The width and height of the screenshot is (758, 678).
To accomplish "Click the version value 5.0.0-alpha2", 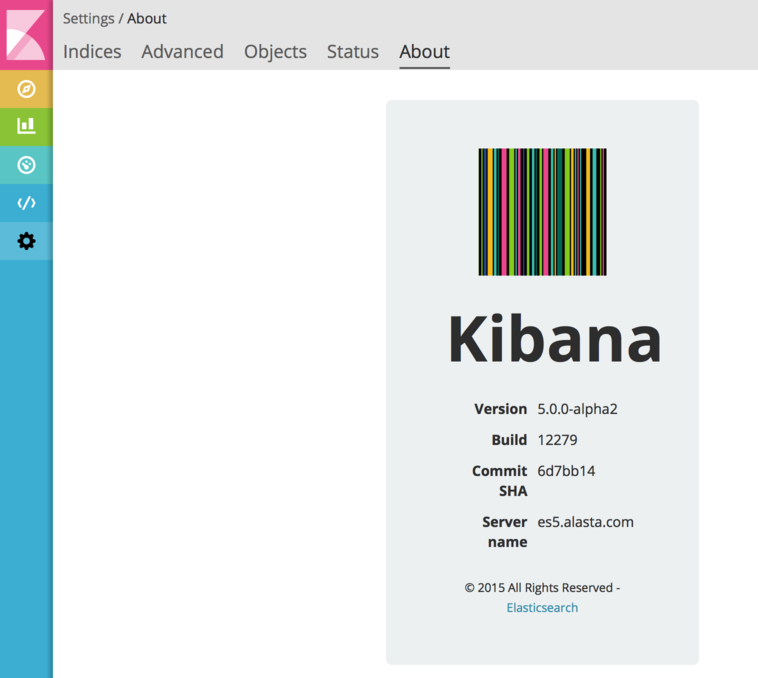I will 577,409.
